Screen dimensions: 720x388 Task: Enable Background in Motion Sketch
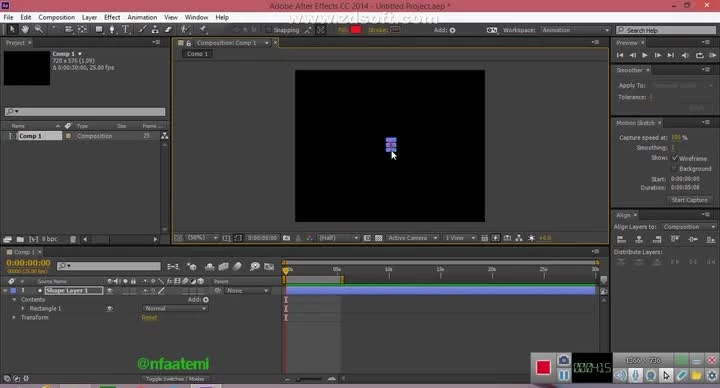(x=675, y=169)
